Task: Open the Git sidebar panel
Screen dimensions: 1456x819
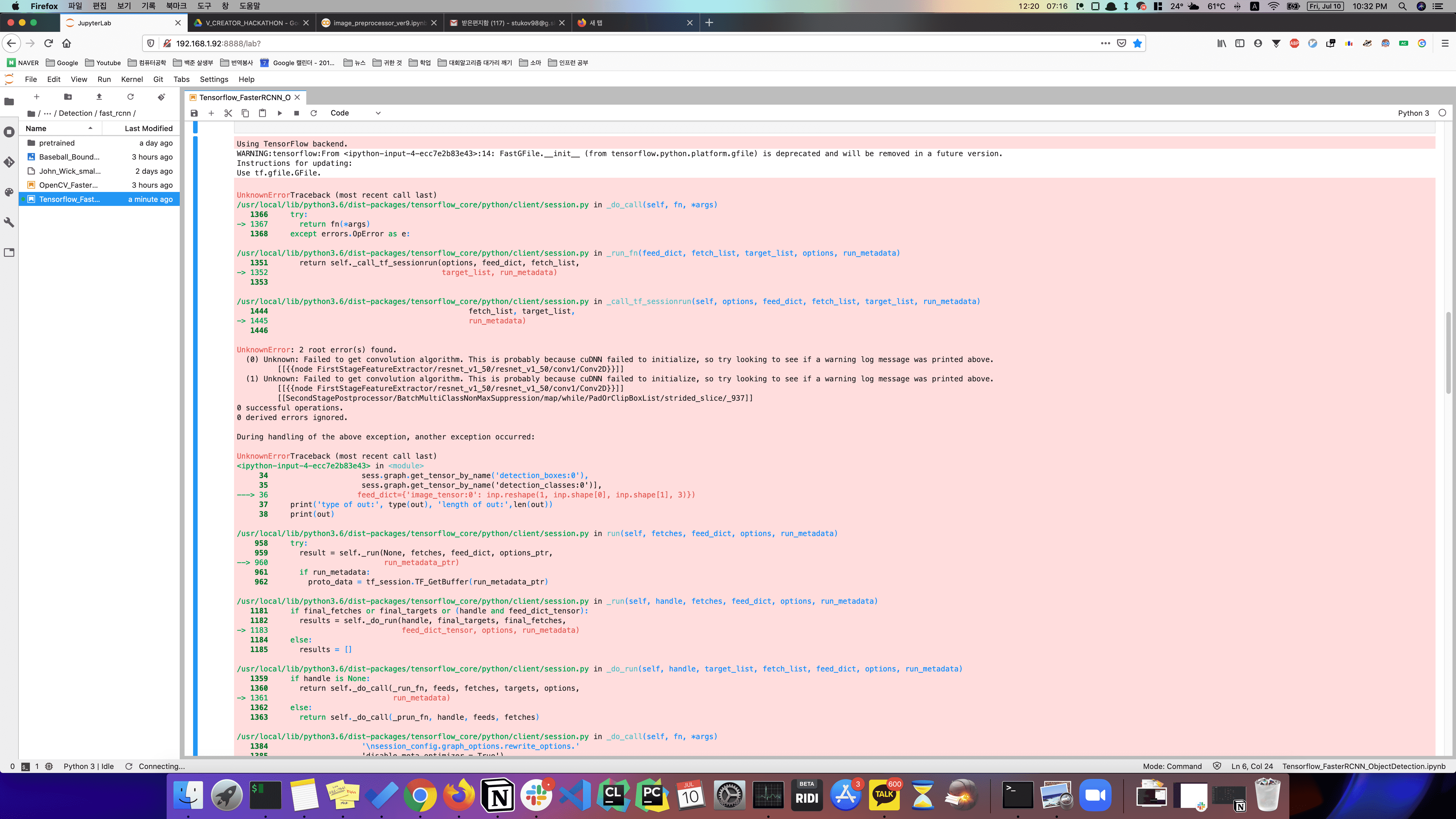Action: (9, 162)
